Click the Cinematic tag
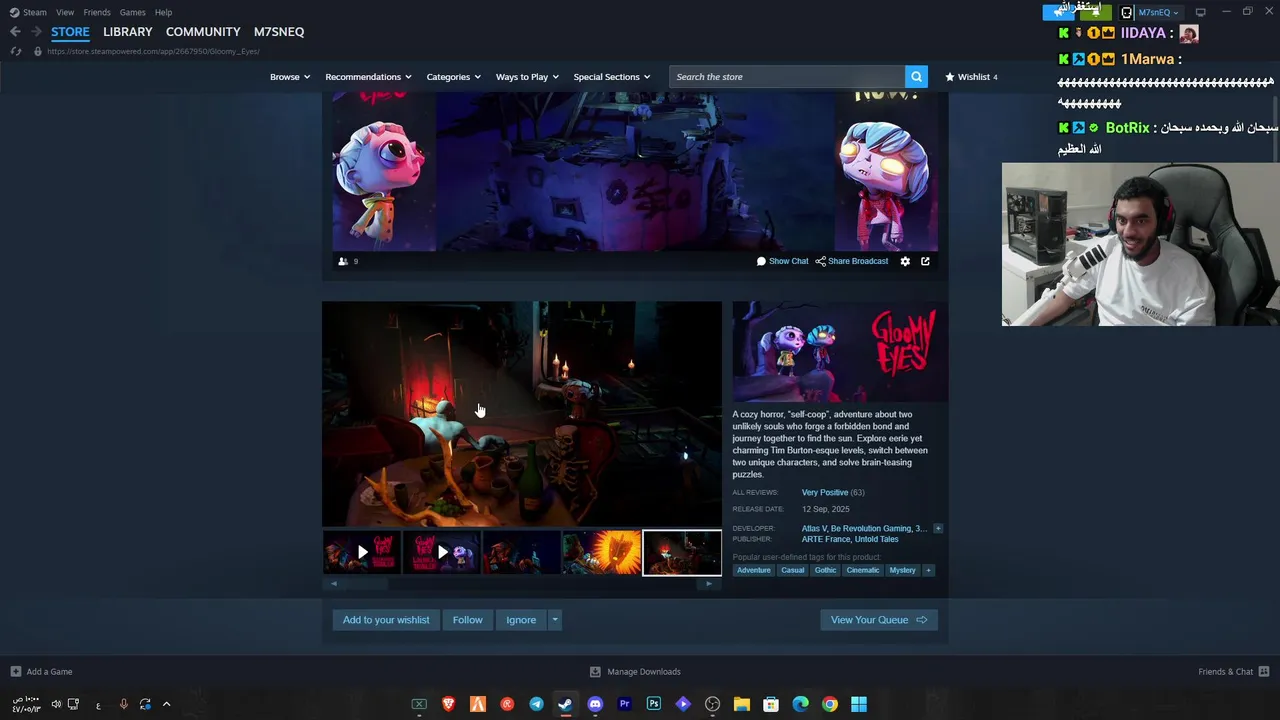 862,570
